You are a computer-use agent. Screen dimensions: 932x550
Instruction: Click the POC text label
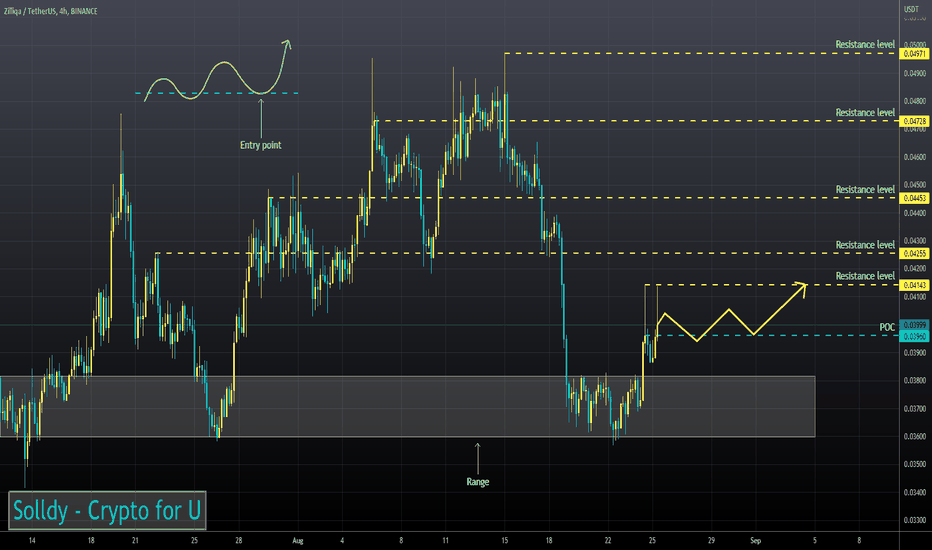pos(887,327)
